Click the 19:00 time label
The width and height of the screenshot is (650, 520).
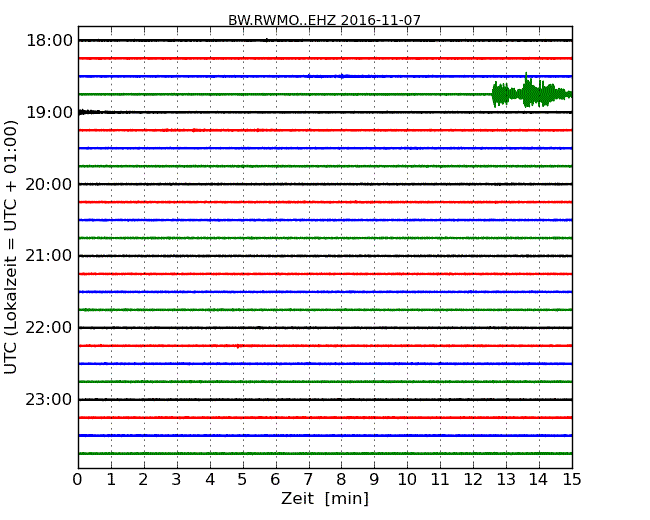[x=49, y=112]
